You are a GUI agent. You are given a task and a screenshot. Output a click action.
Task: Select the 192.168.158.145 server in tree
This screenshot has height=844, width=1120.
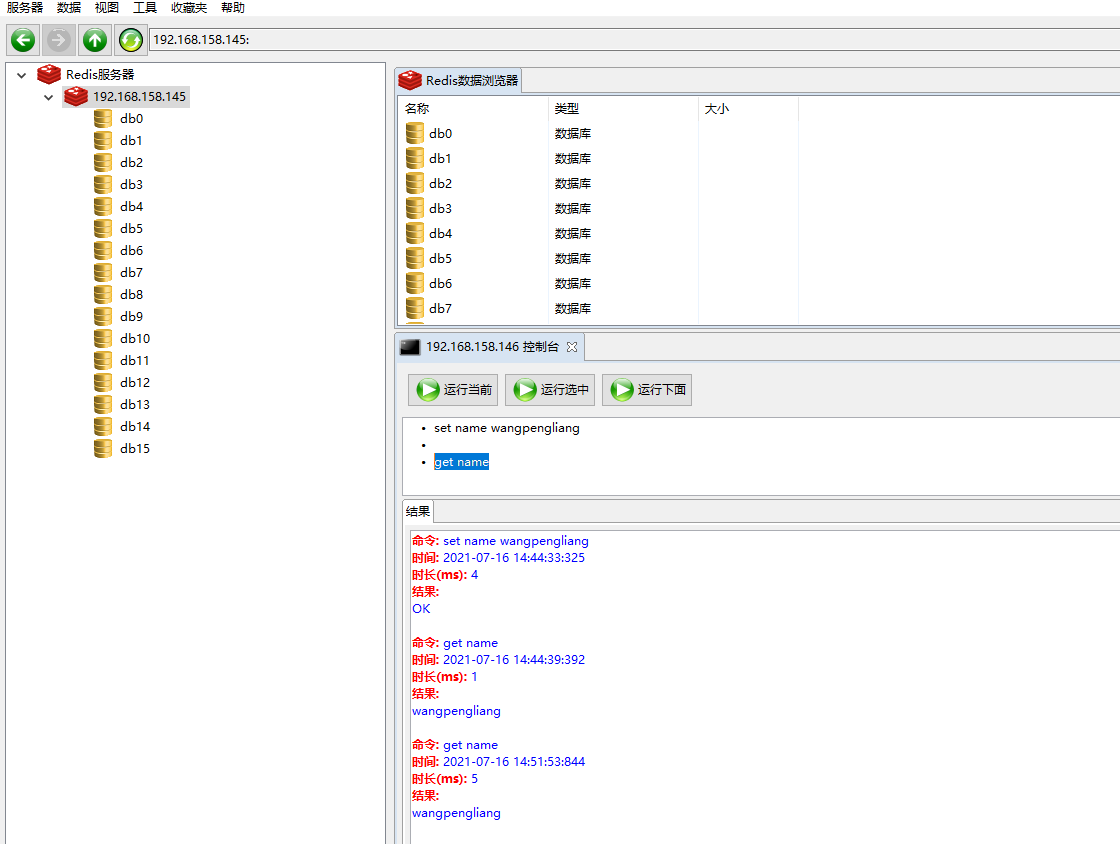point(126,96)
